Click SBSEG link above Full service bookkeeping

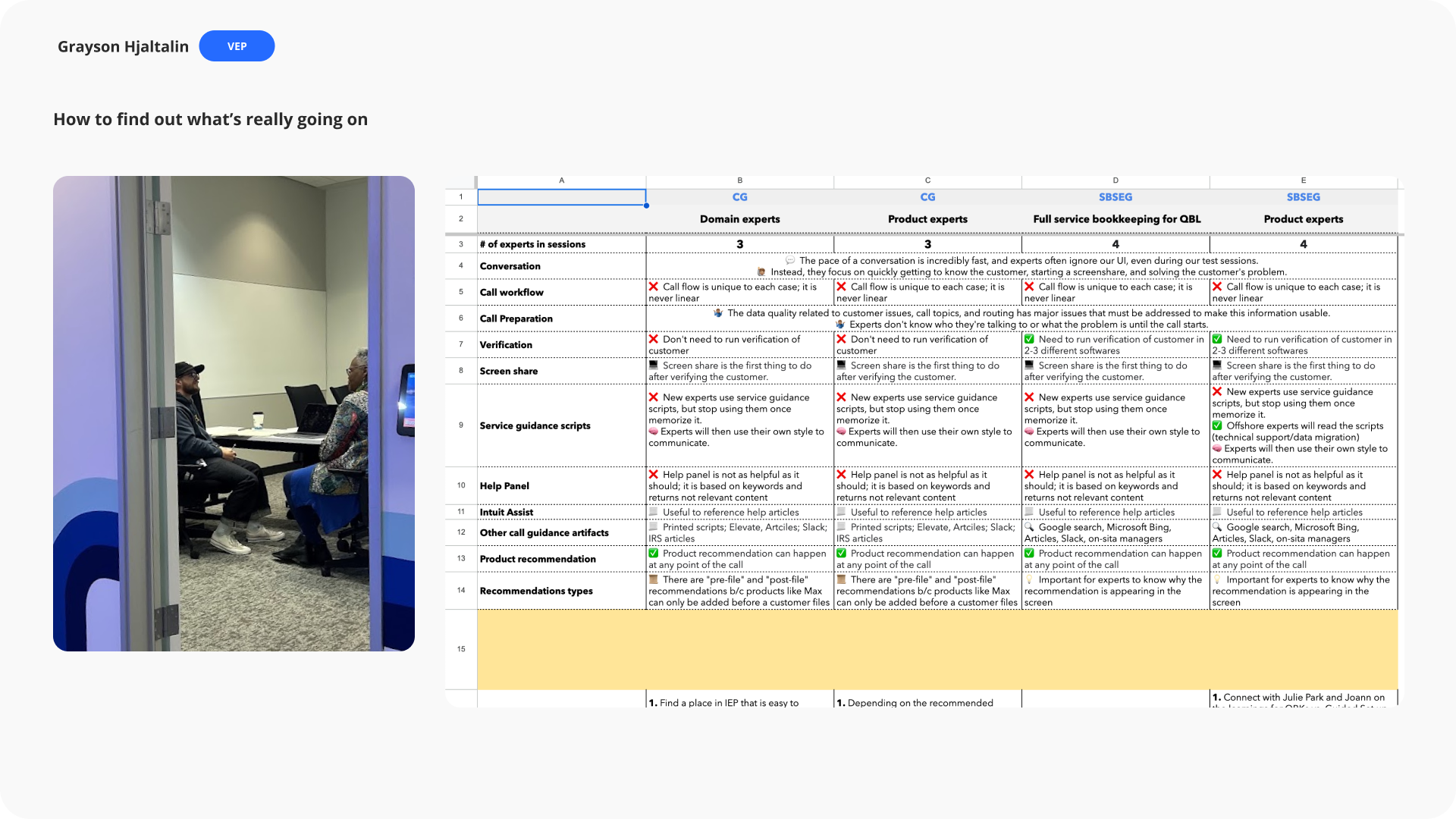[x=1115, y=197]
